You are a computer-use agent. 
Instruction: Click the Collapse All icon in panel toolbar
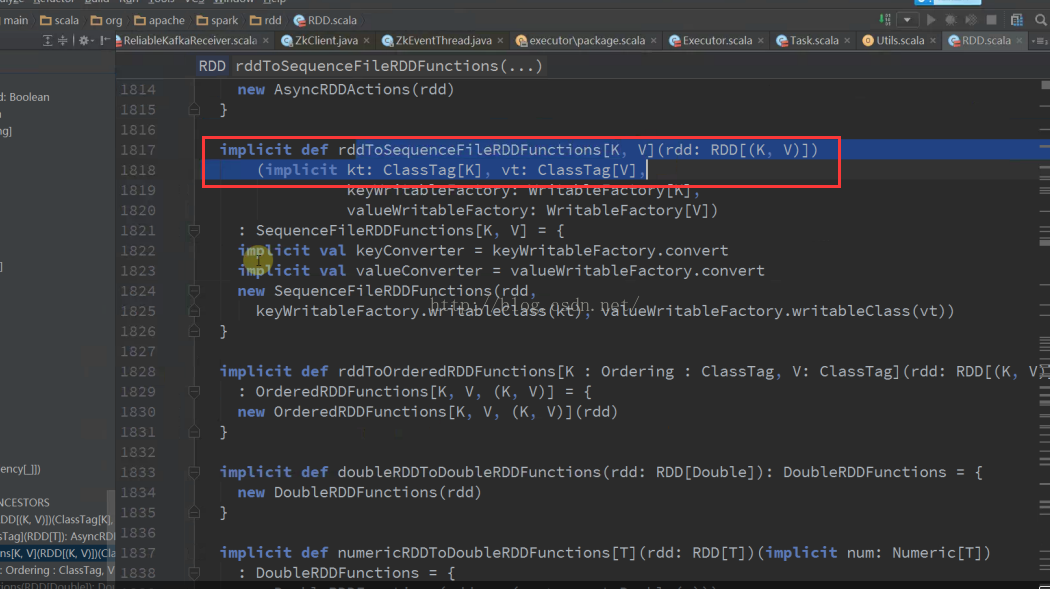pos(62,41)
